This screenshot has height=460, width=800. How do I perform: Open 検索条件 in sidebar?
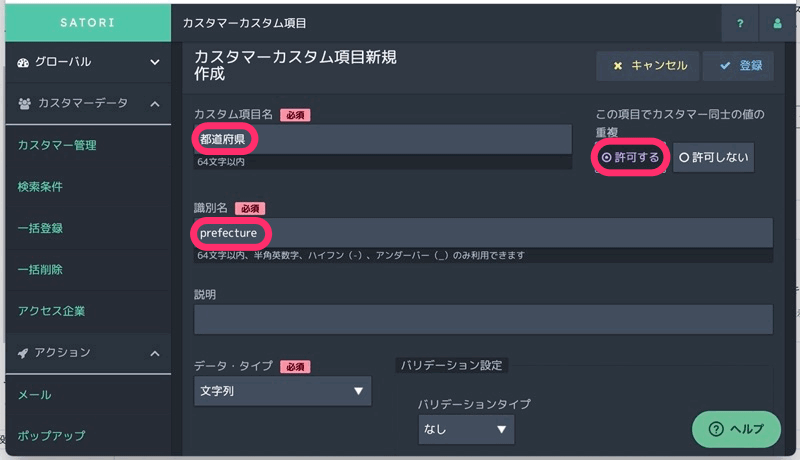click(40, 187)
